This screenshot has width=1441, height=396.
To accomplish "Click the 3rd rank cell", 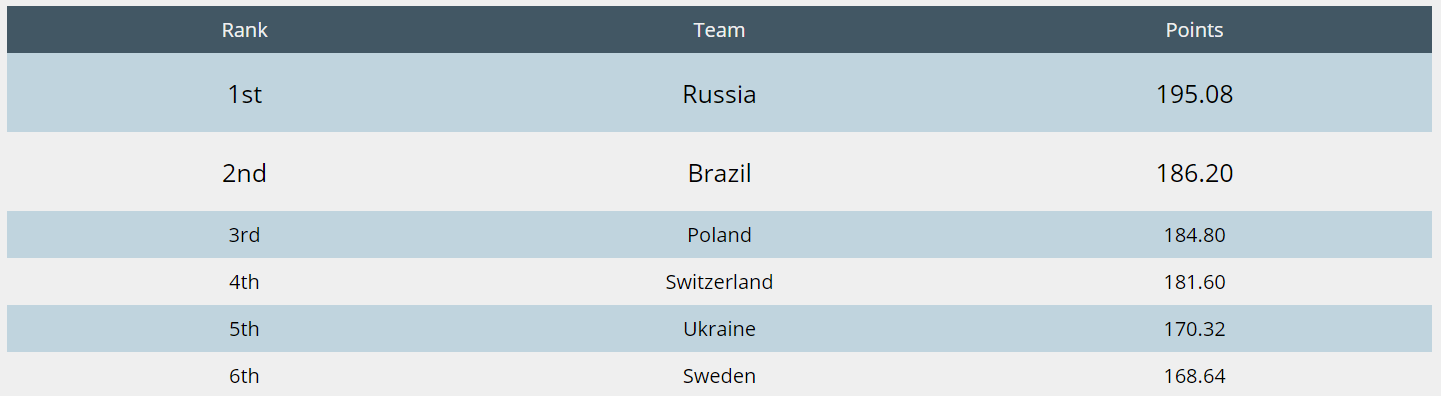I will coord(245,235).
